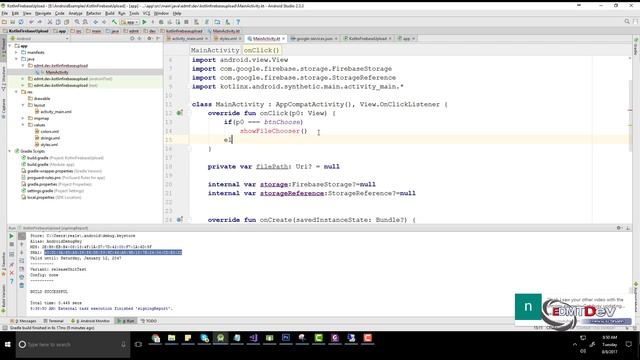The width and height of the screenshot is (640, 360).
Task: Open the Photoshop icon in the taskbar
Action: [x=286, y=338]
